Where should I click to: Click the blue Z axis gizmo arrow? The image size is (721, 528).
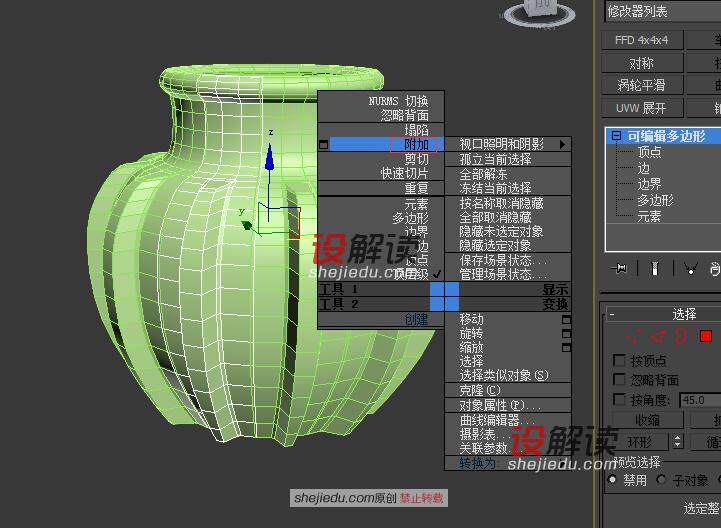[x=269, y=158]
